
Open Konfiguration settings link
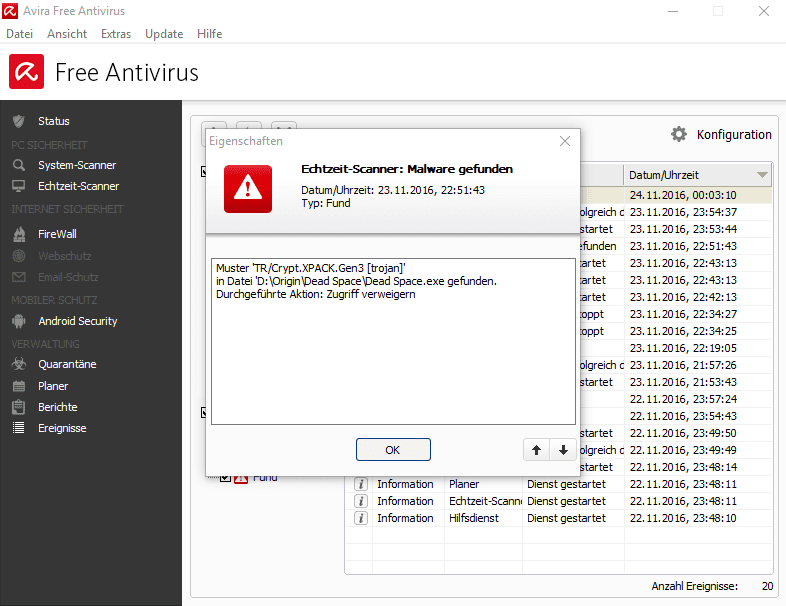[x=734, y=134]
